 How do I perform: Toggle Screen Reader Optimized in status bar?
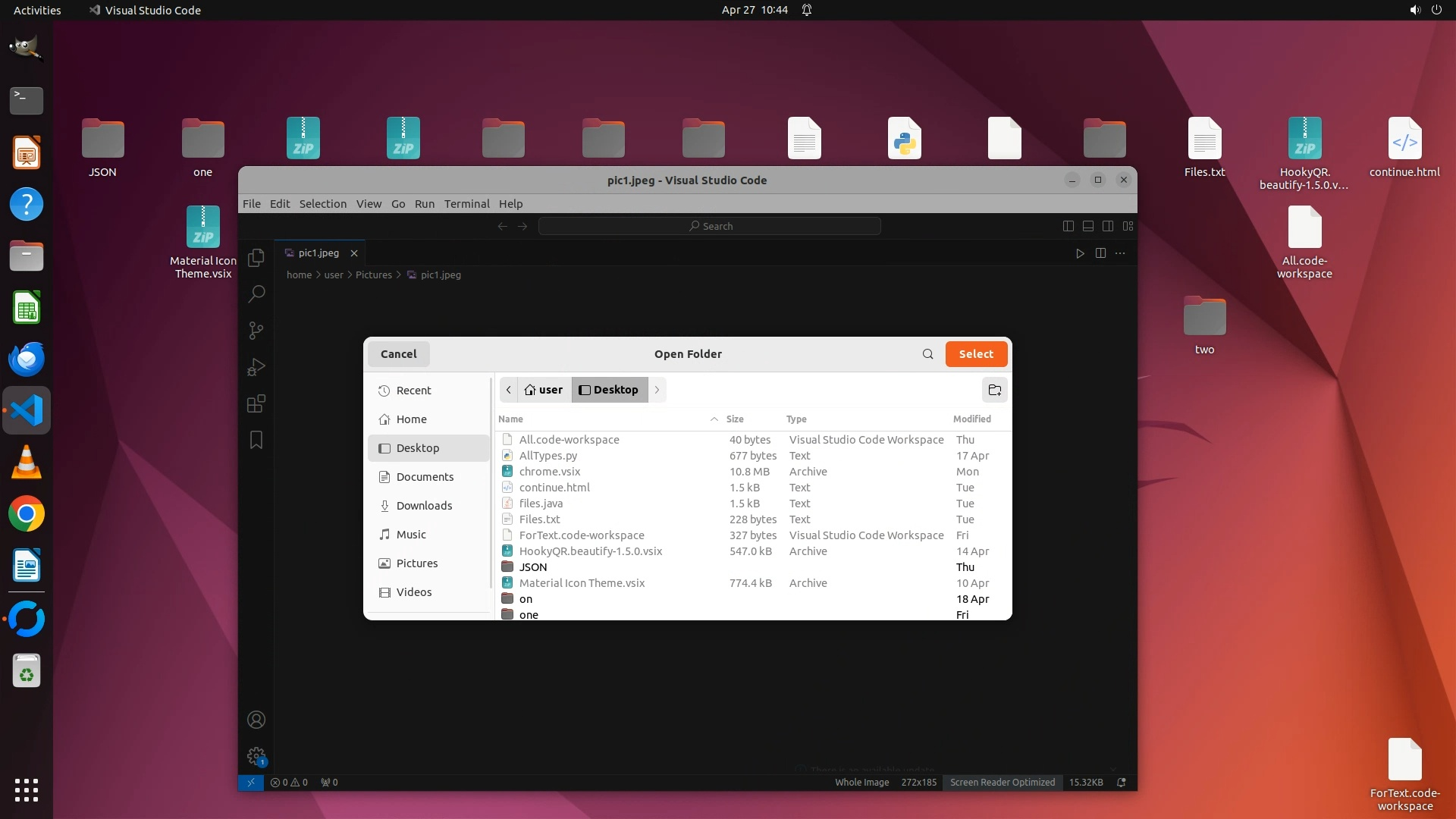click(1002, 782)
